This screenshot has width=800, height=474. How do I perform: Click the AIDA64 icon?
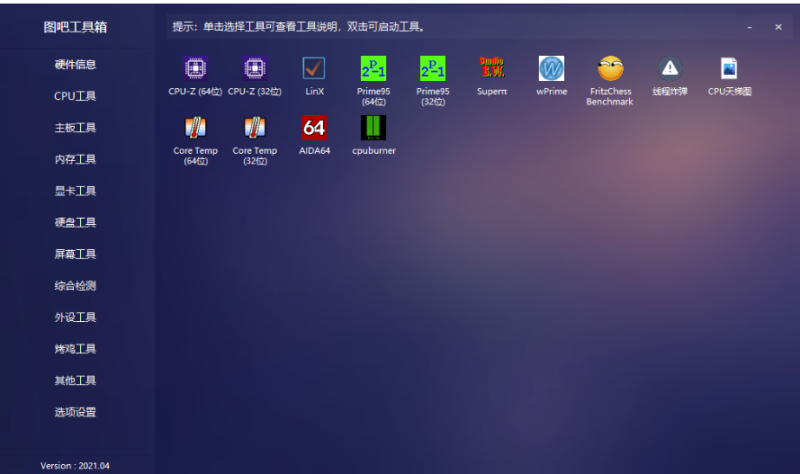coord(314,128)
